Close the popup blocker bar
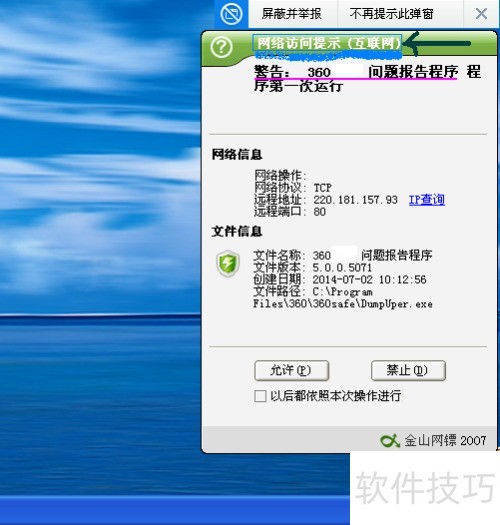Viewport: 500px width, 525px height. [x=481, y=14]
